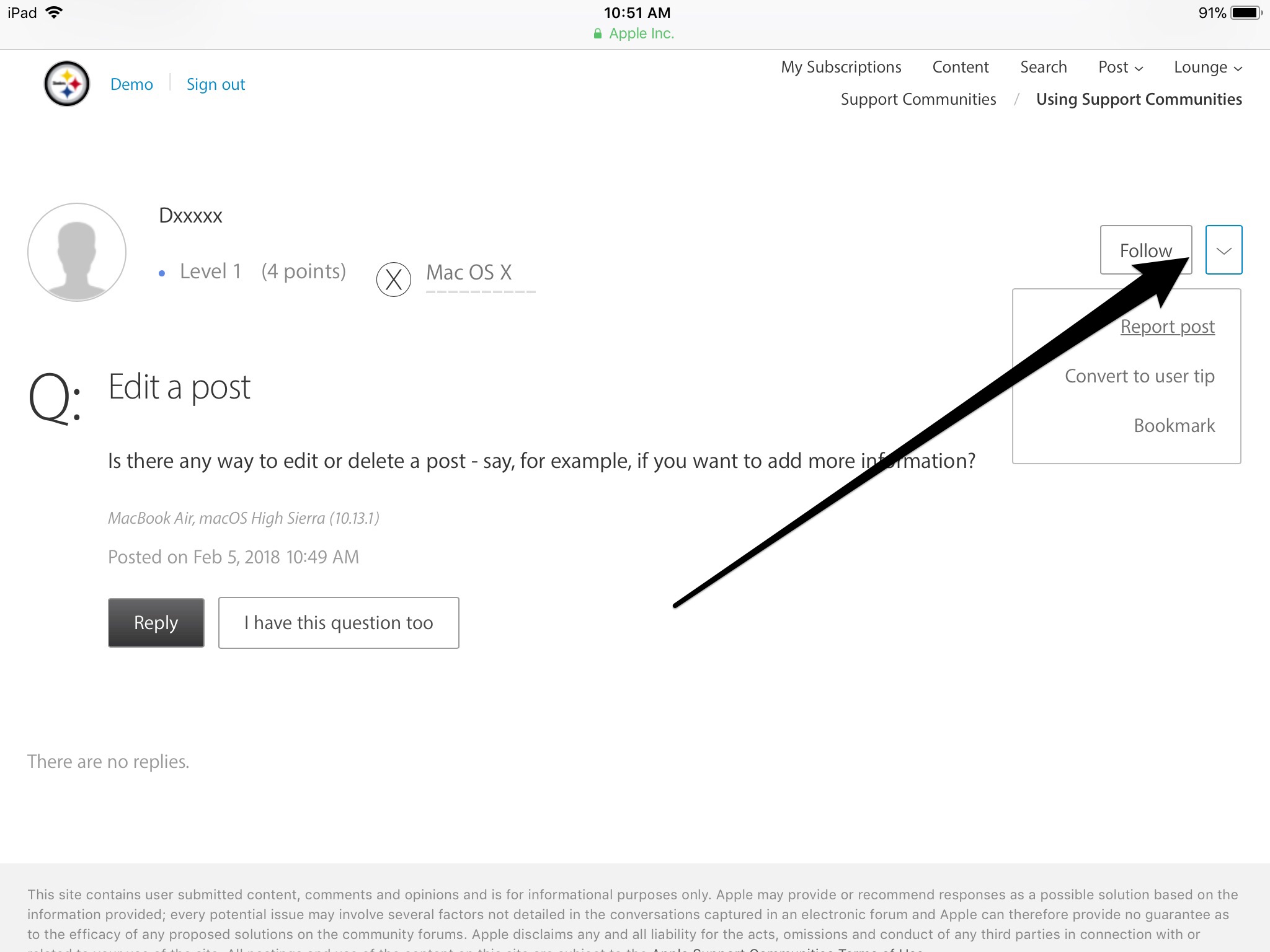The height and width of the screenshot is (952, 1270).
Task: Tap the Wi-Fi status icon
Action: pyautogui.click(x=55, y=12)
